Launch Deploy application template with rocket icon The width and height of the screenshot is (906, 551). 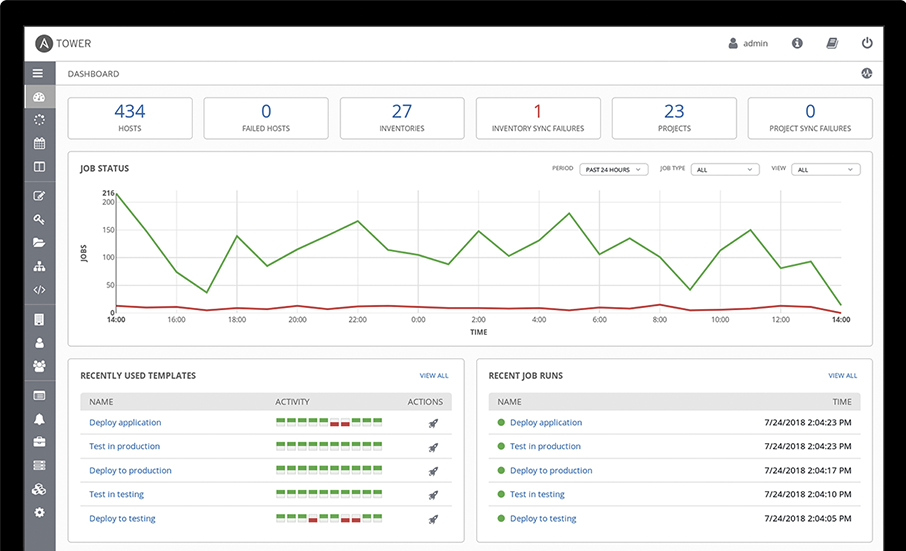coord(433,423)
